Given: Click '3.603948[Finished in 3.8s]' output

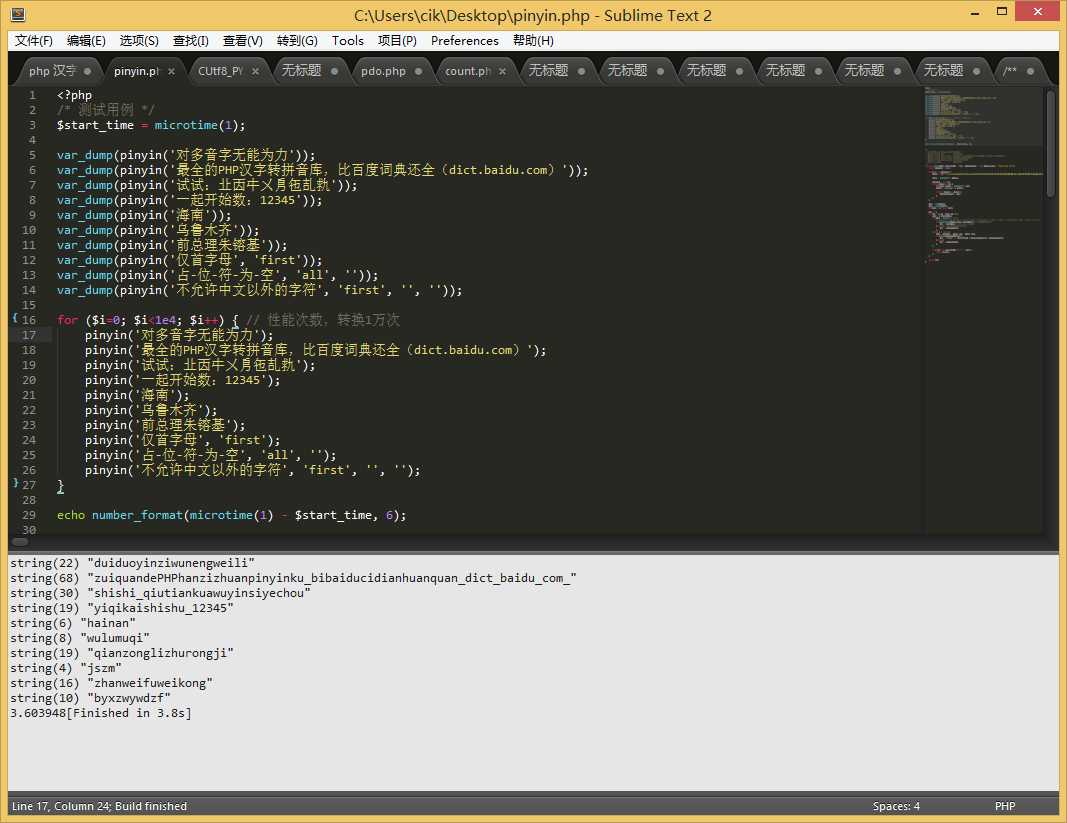Looking at the screenshot, I should click(x=101, y=713).
